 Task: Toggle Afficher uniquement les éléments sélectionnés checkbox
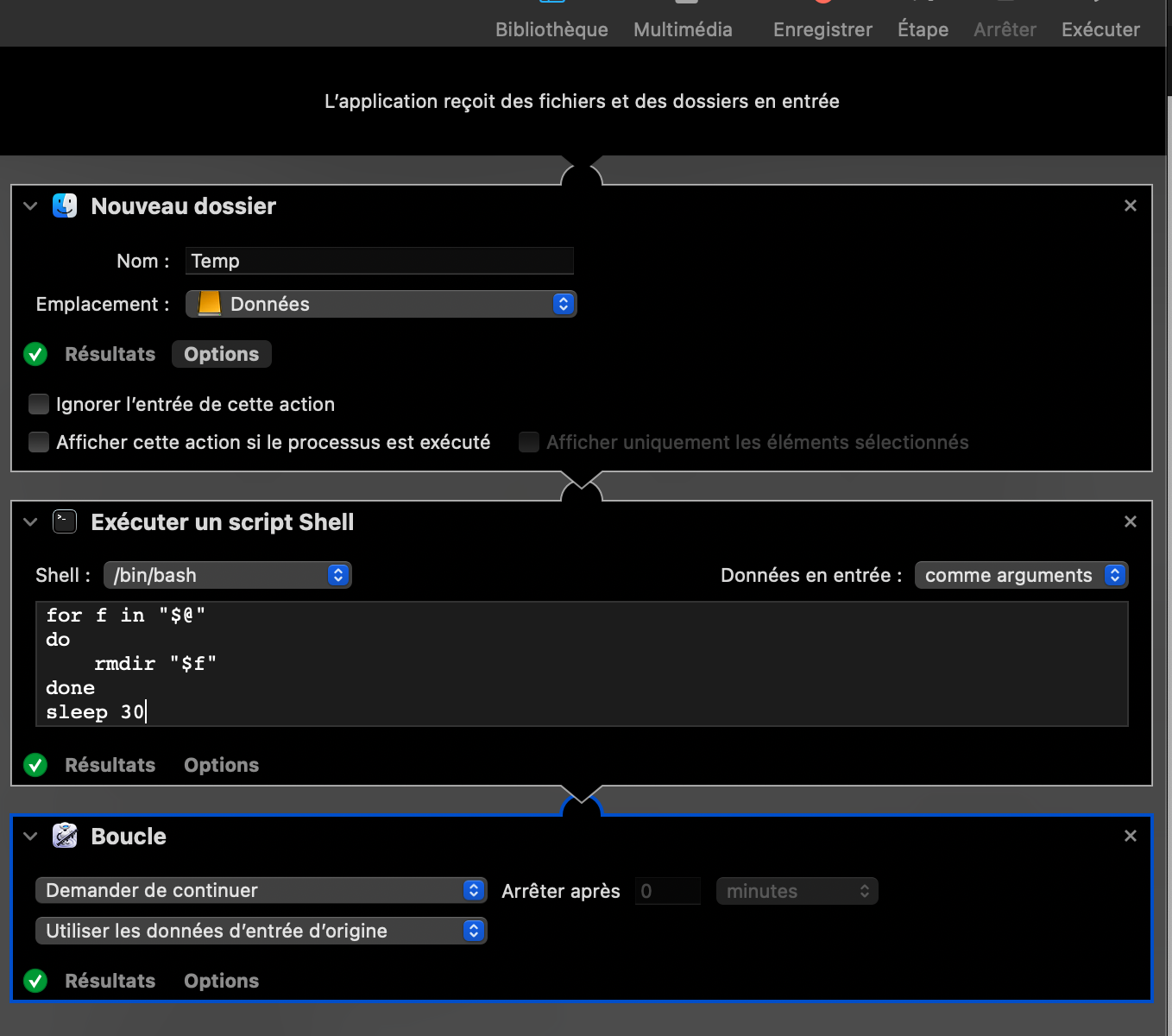(529, 442)
